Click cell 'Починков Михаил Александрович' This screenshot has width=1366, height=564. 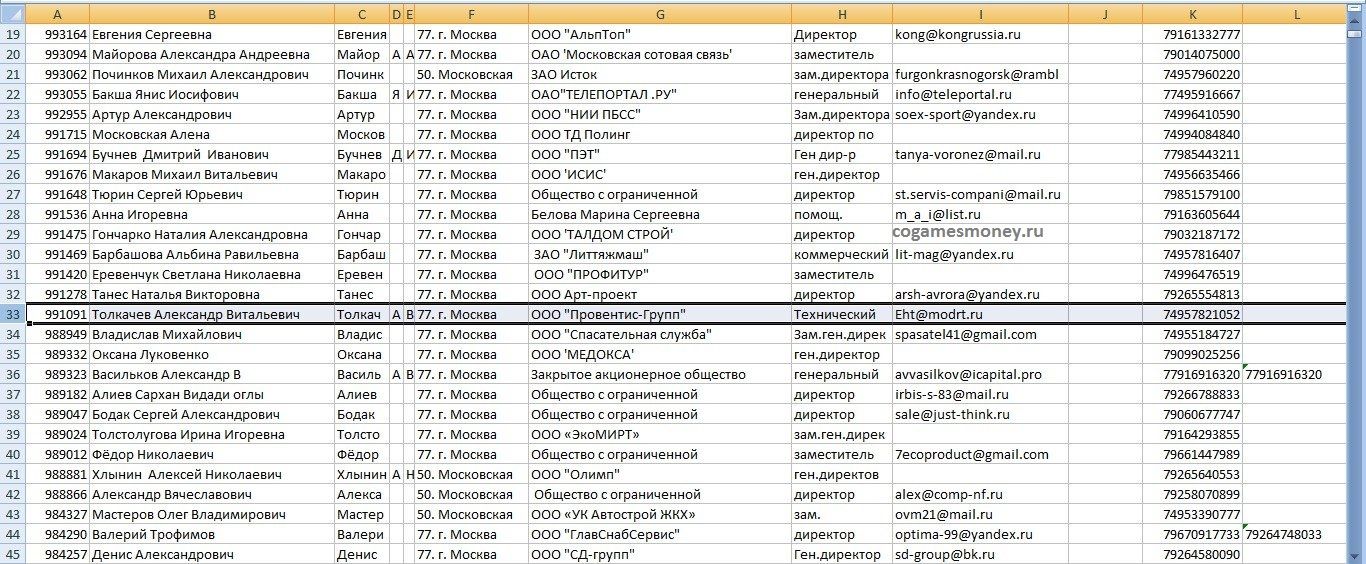click(x=212, y=74)
